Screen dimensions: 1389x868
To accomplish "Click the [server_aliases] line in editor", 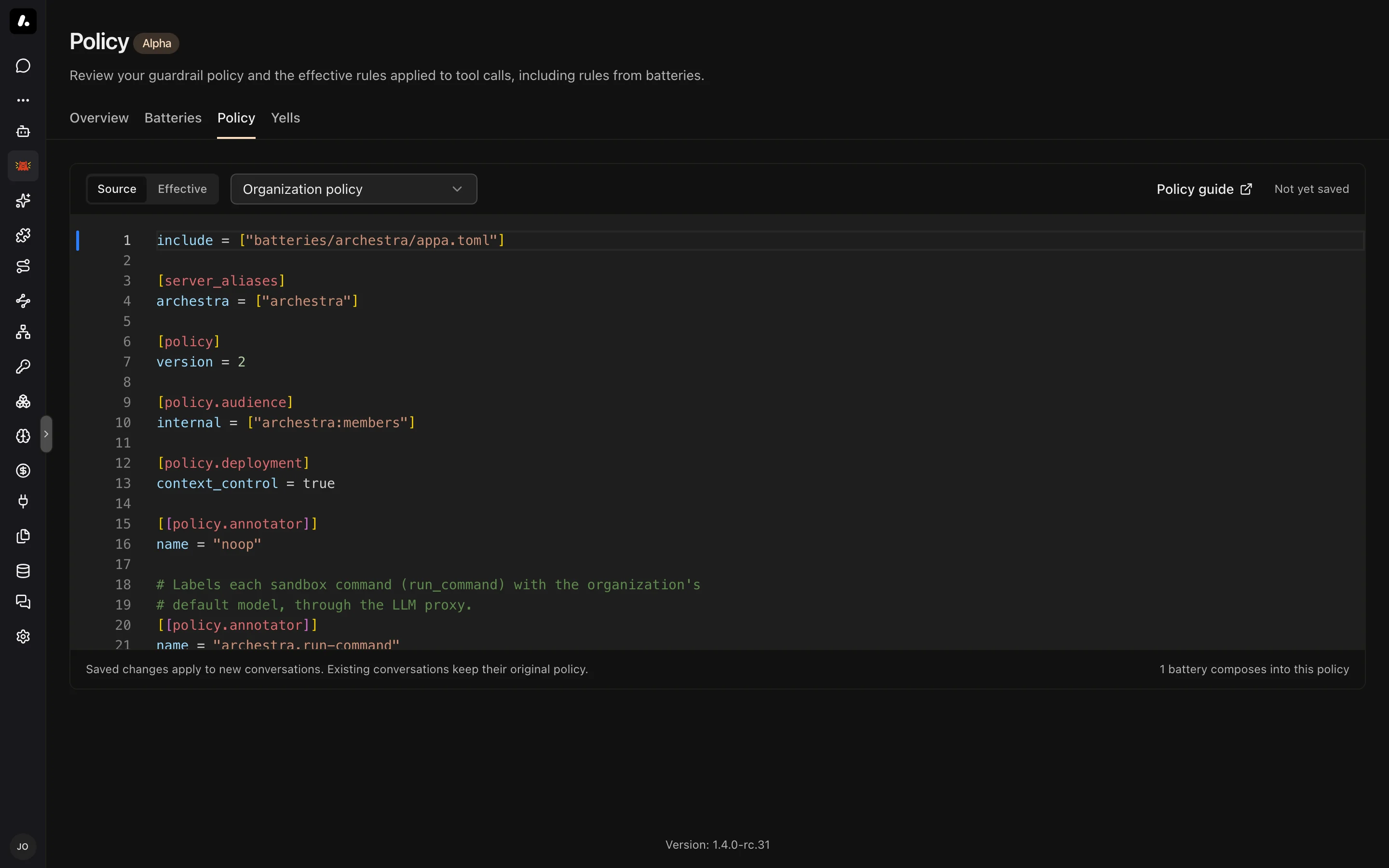I will pyautogui.click(x=221, y=281).
